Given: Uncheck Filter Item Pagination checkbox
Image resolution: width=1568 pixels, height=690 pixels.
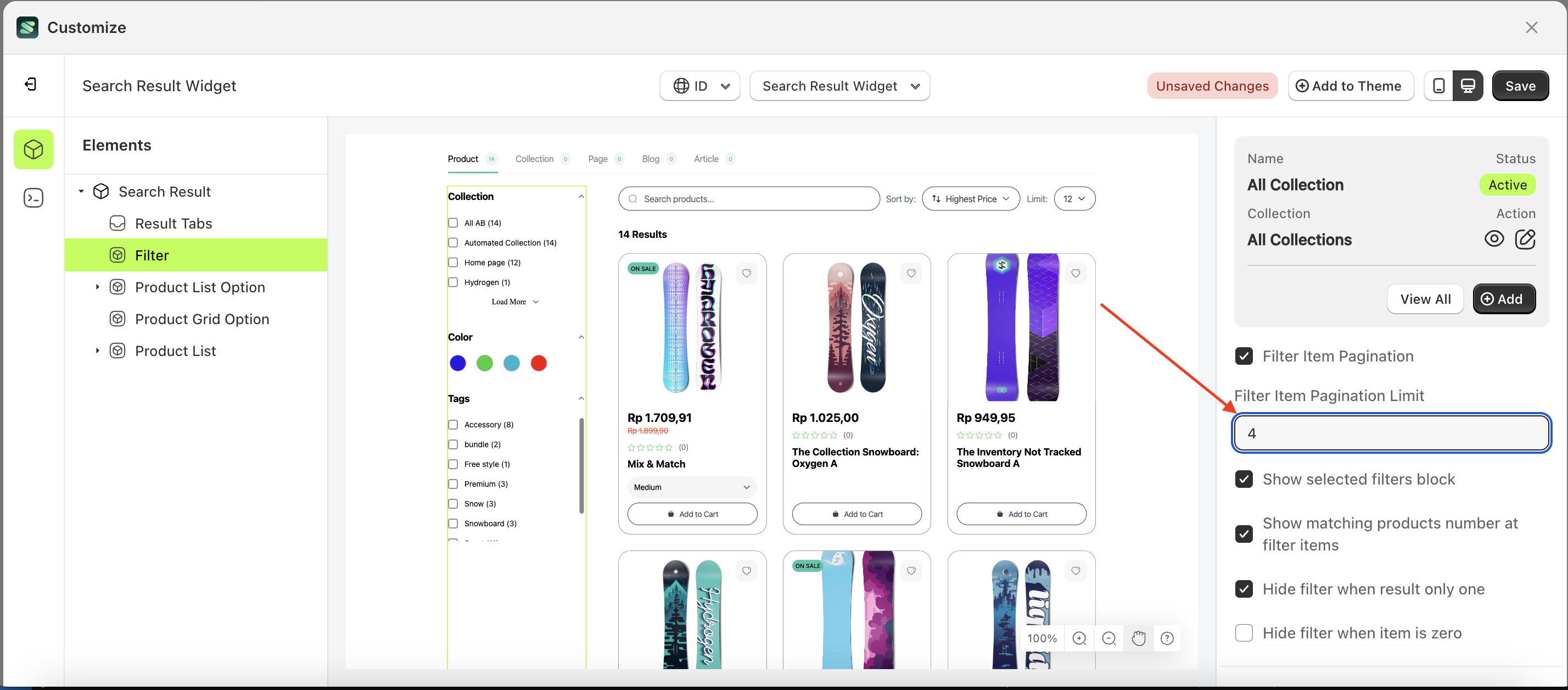Looking at the screenshot, I should point(1244,357).
